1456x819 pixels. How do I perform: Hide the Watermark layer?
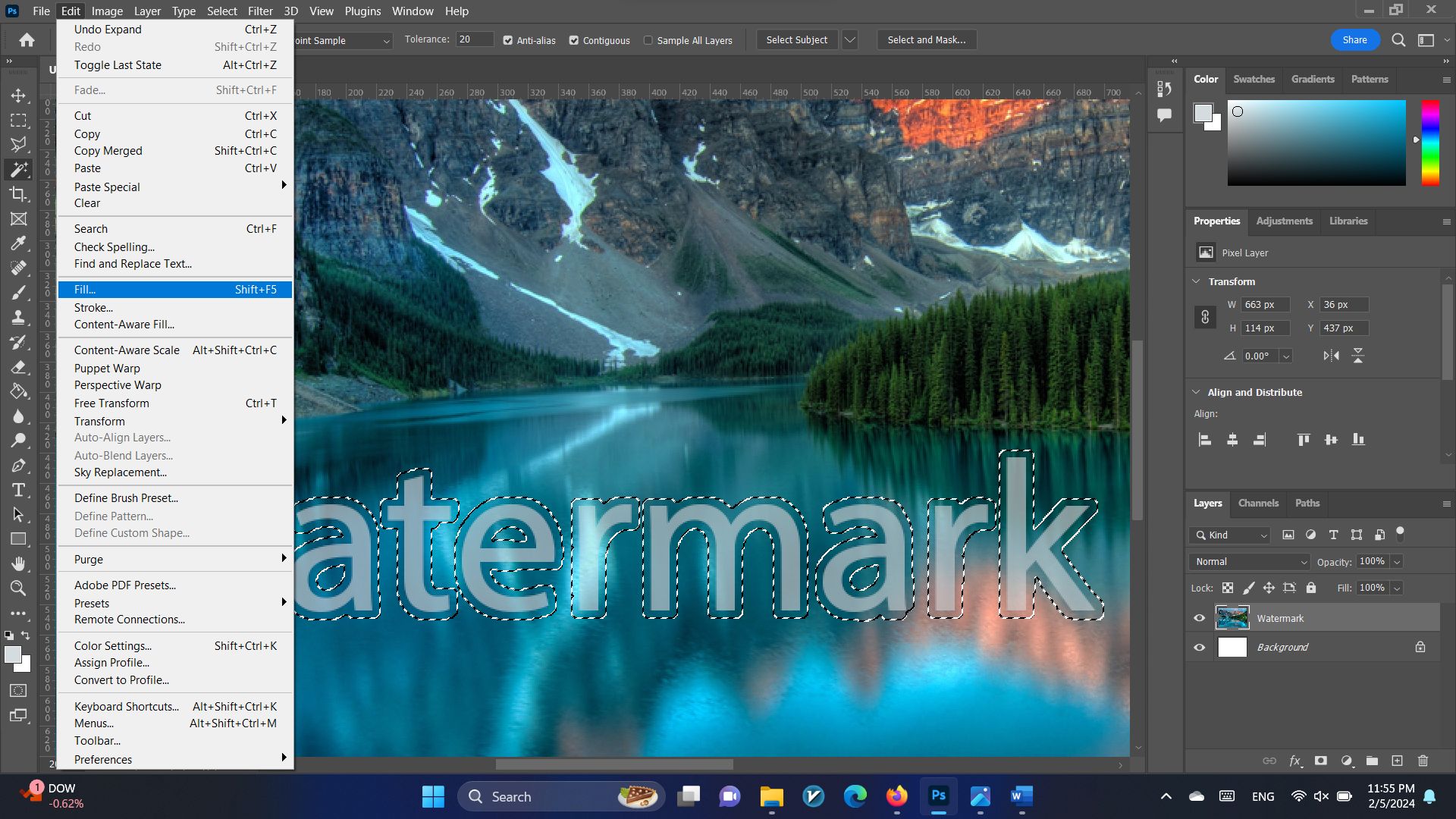coord(1200,618)
